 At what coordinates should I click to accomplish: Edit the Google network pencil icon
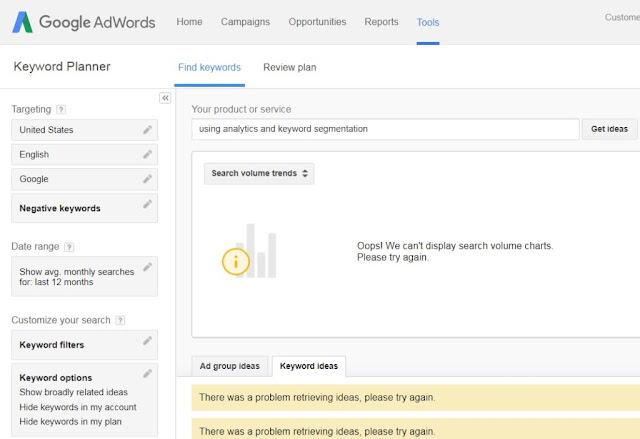[x=147, y=179]
